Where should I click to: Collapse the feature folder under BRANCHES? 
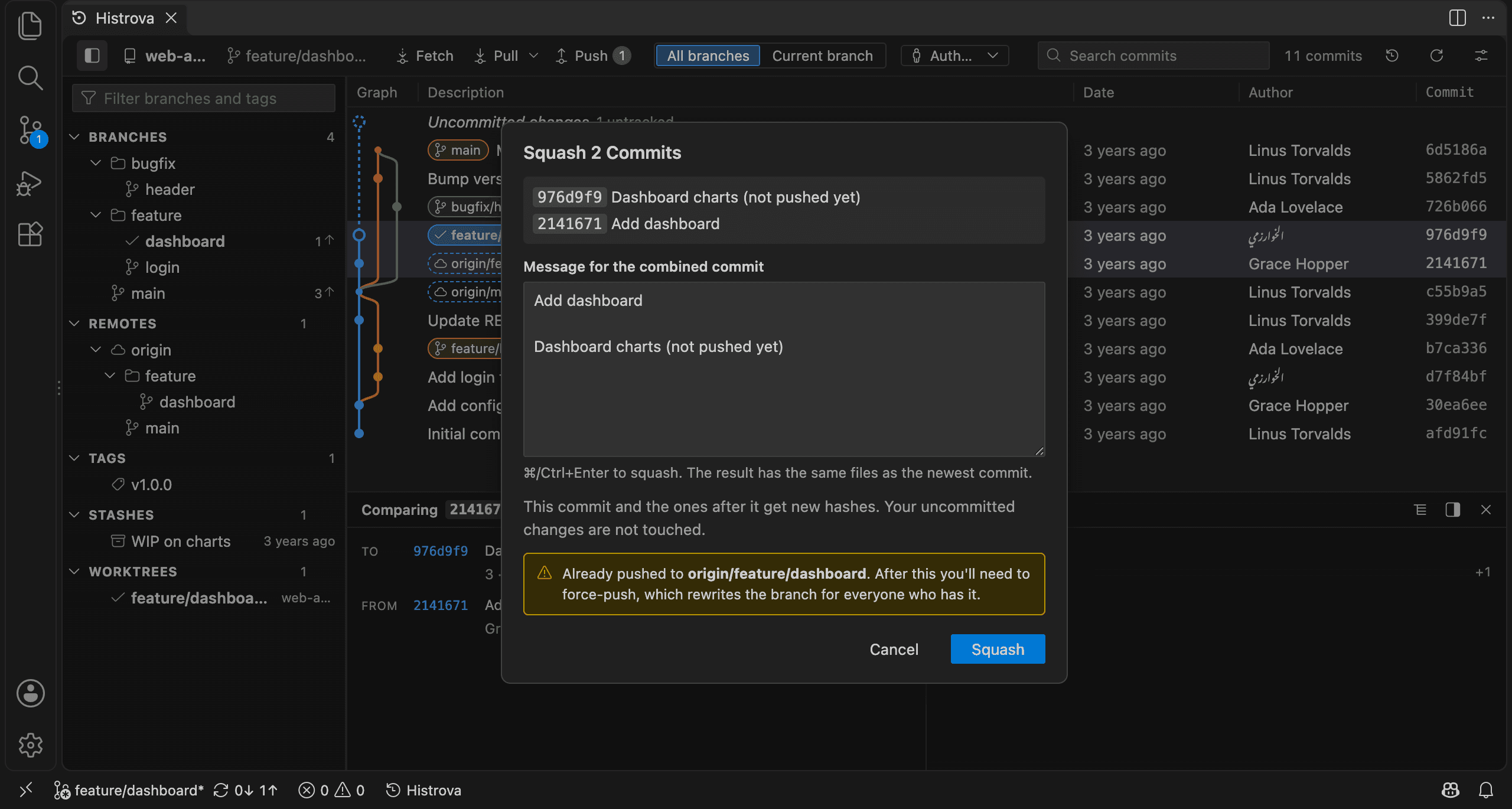click(x=96, y=215)
